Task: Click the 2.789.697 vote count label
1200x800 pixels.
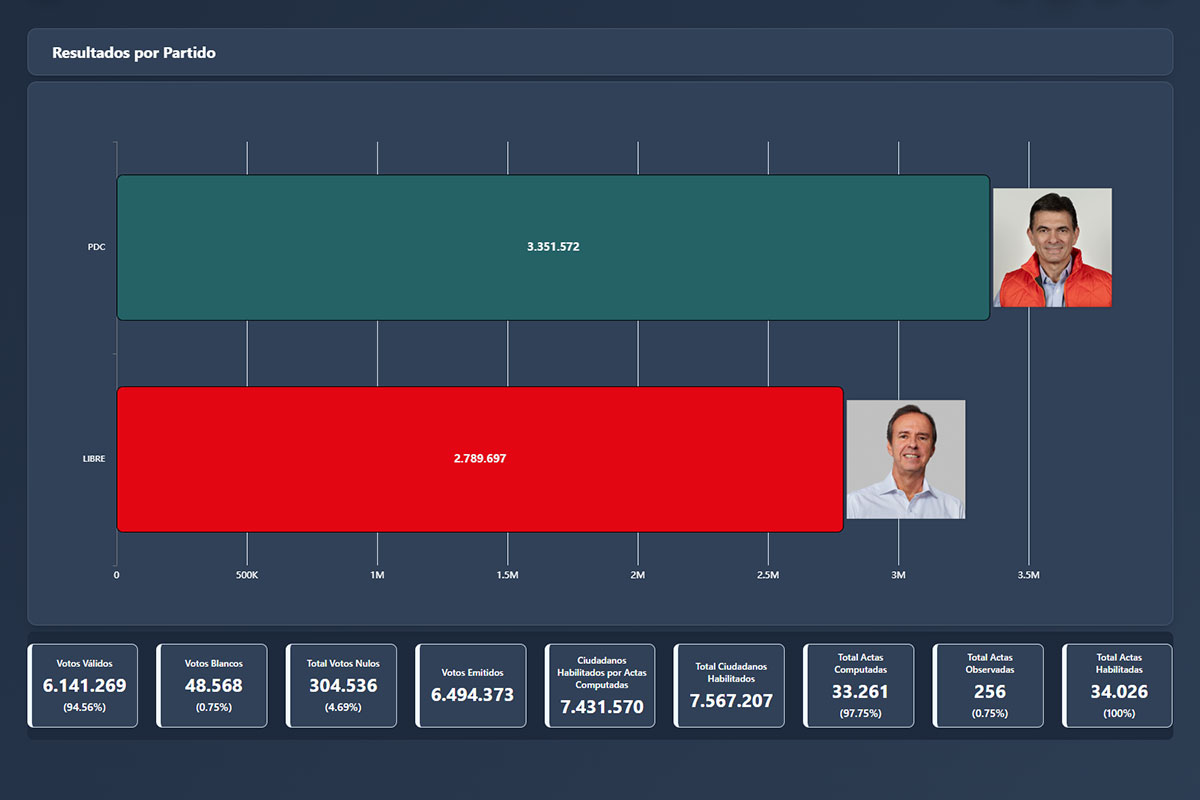Action: [480, 459]
